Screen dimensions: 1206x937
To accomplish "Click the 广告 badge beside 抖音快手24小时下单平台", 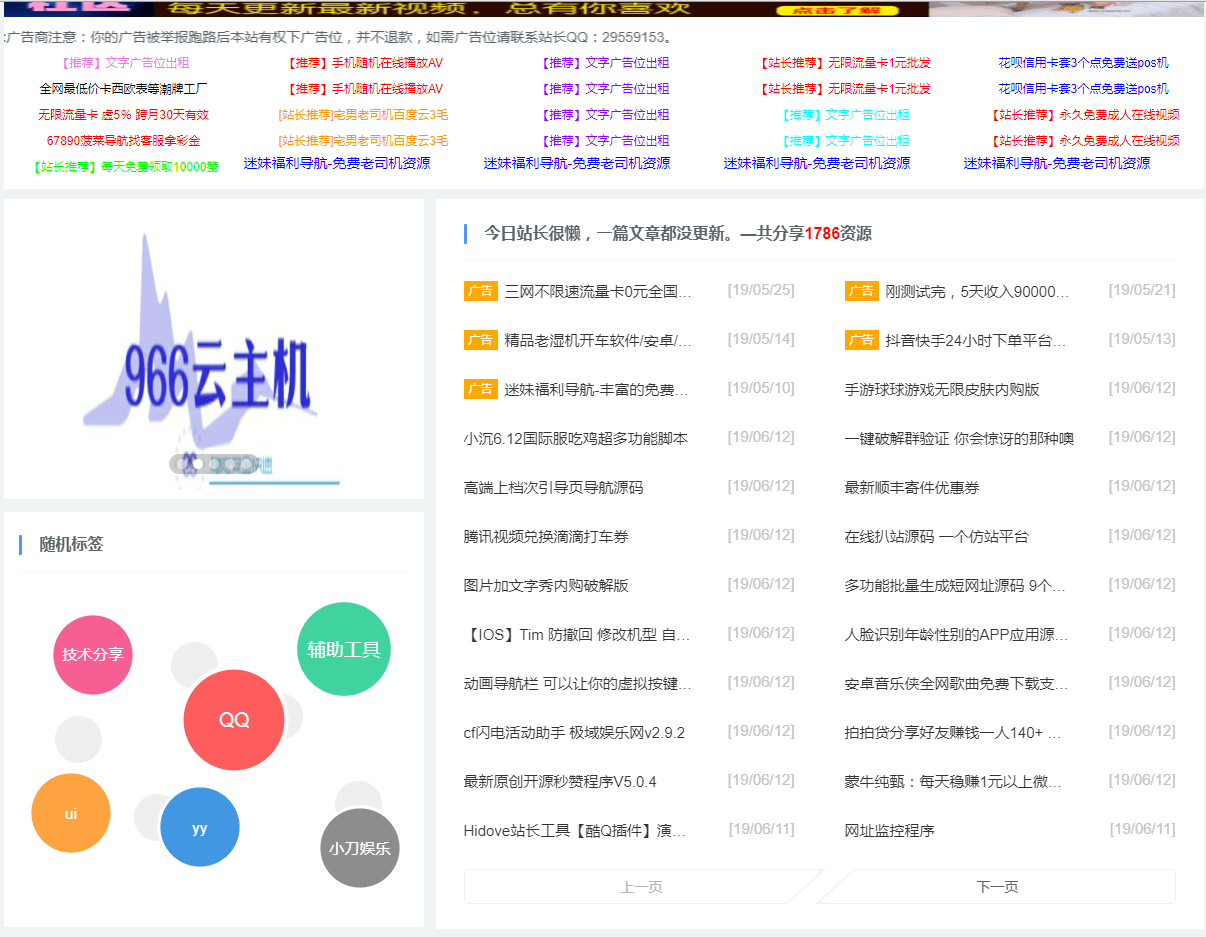I will pos(861,339).
